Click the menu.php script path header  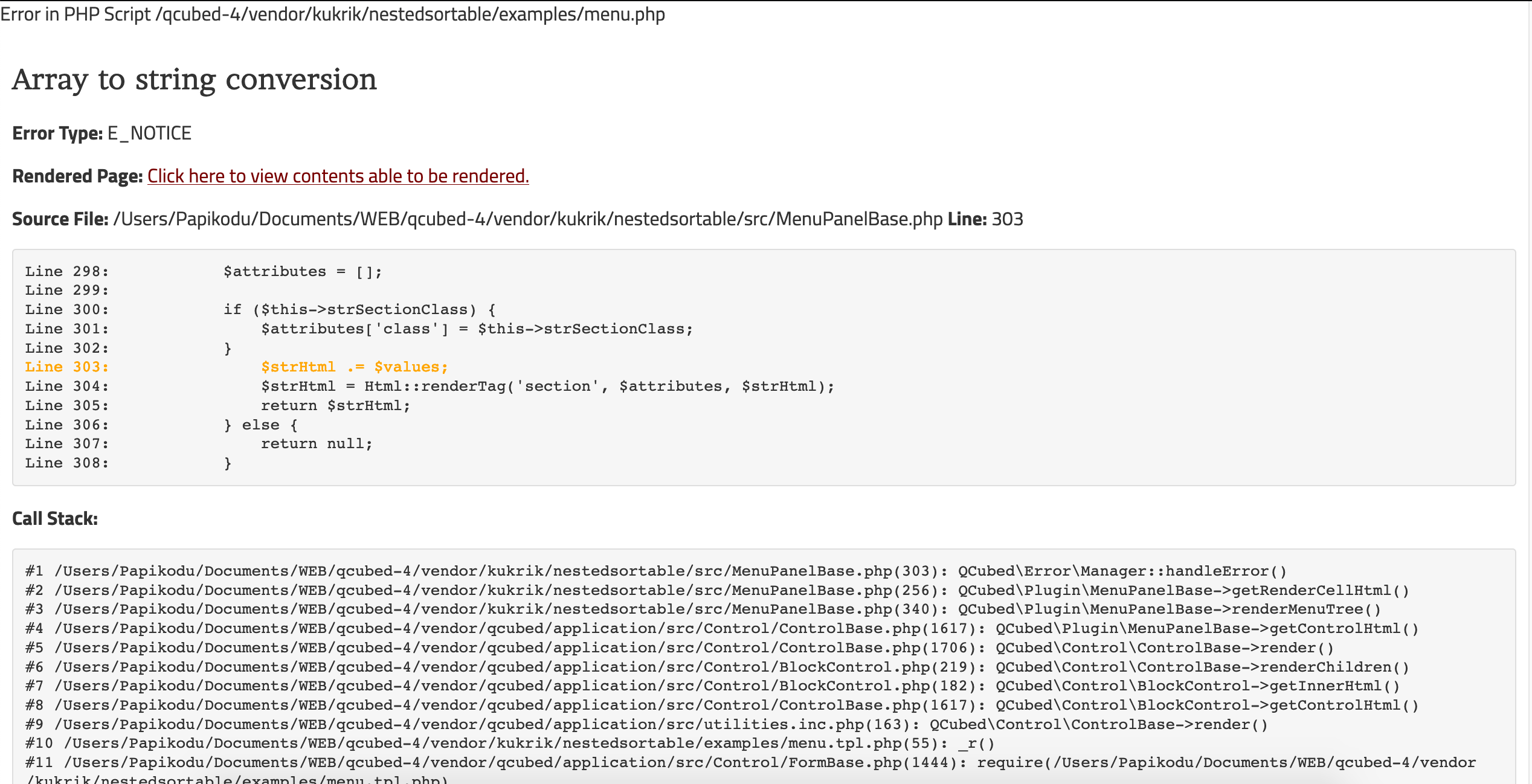pyautogui.click(x=333, y=14)
